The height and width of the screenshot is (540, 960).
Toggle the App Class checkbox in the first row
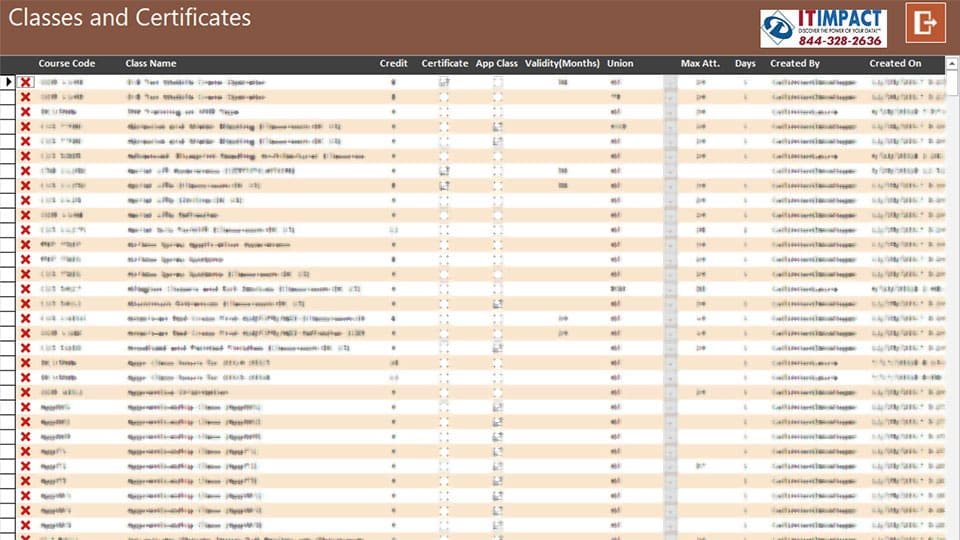point(497,82)
